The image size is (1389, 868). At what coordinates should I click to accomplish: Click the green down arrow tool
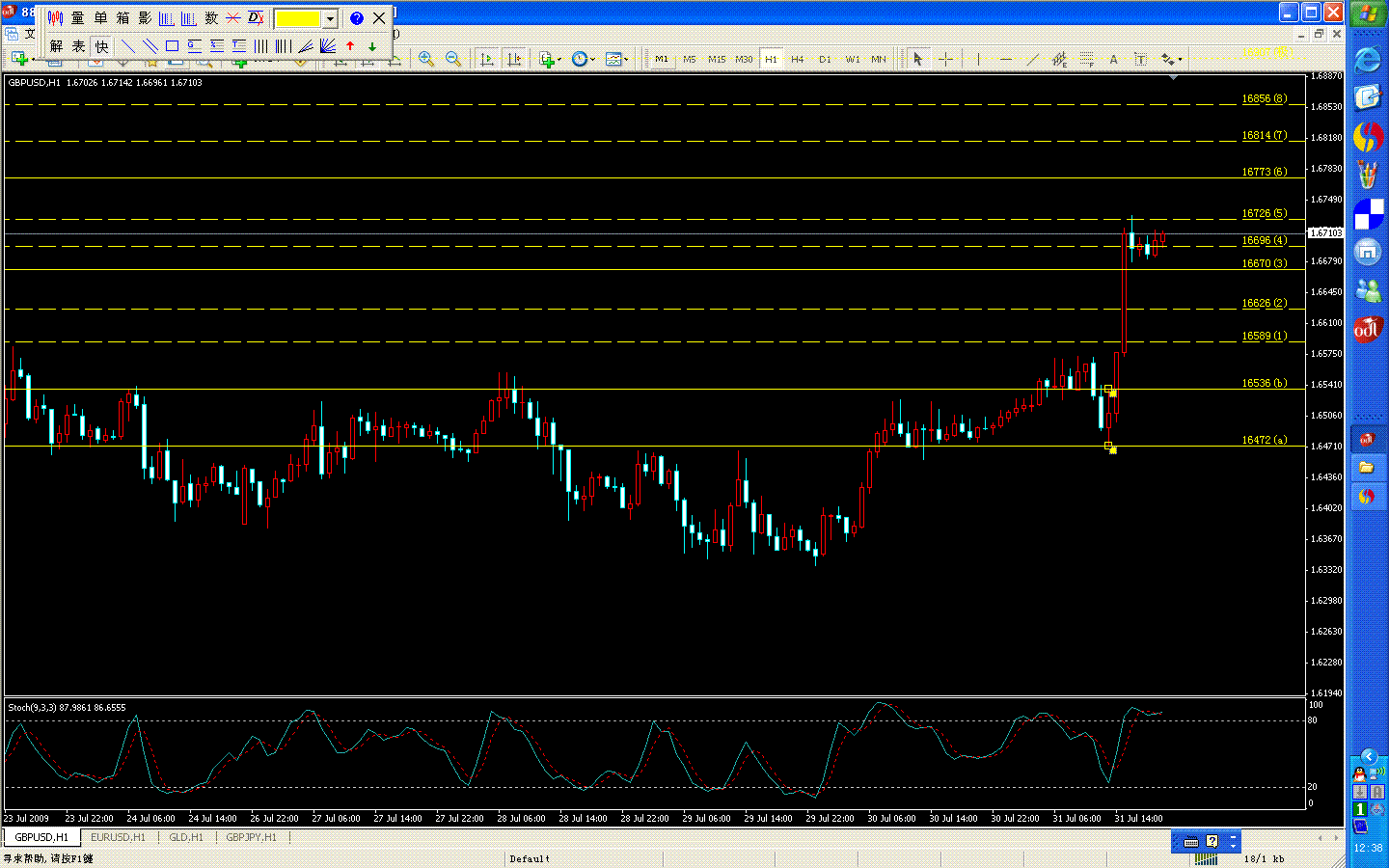pyautogui.click(x=372, y=45)
